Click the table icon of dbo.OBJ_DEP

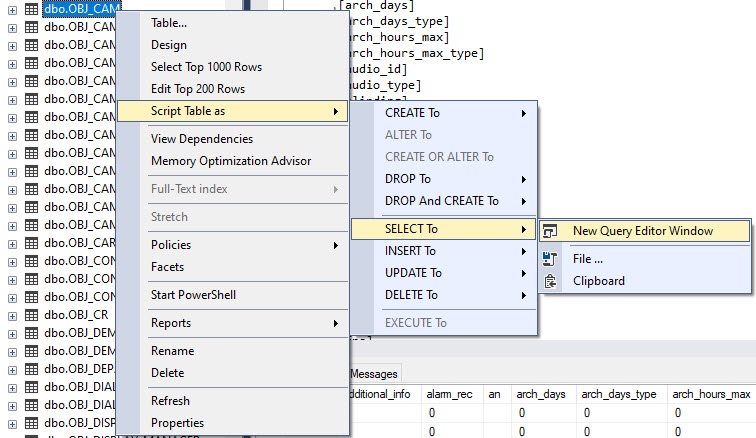click(x=31, y=369)
